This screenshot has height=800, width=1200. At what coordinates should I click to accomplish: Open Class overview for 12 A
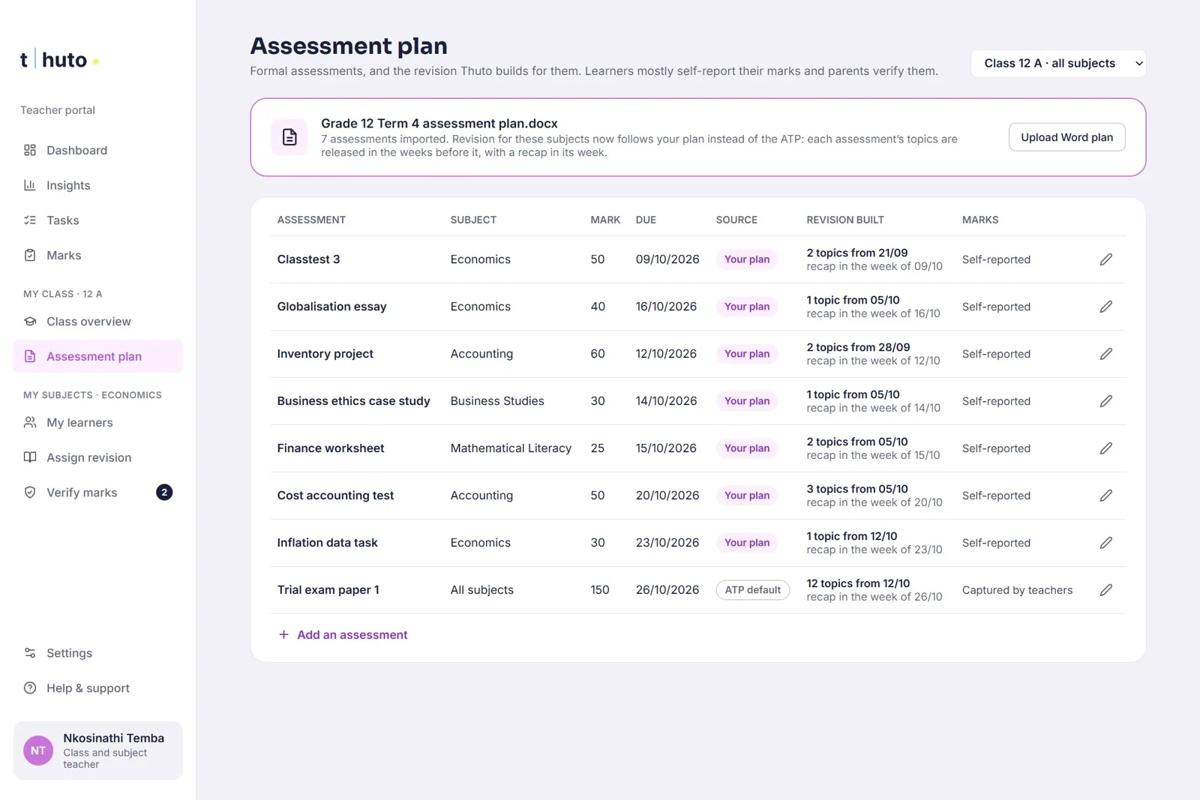98,321
